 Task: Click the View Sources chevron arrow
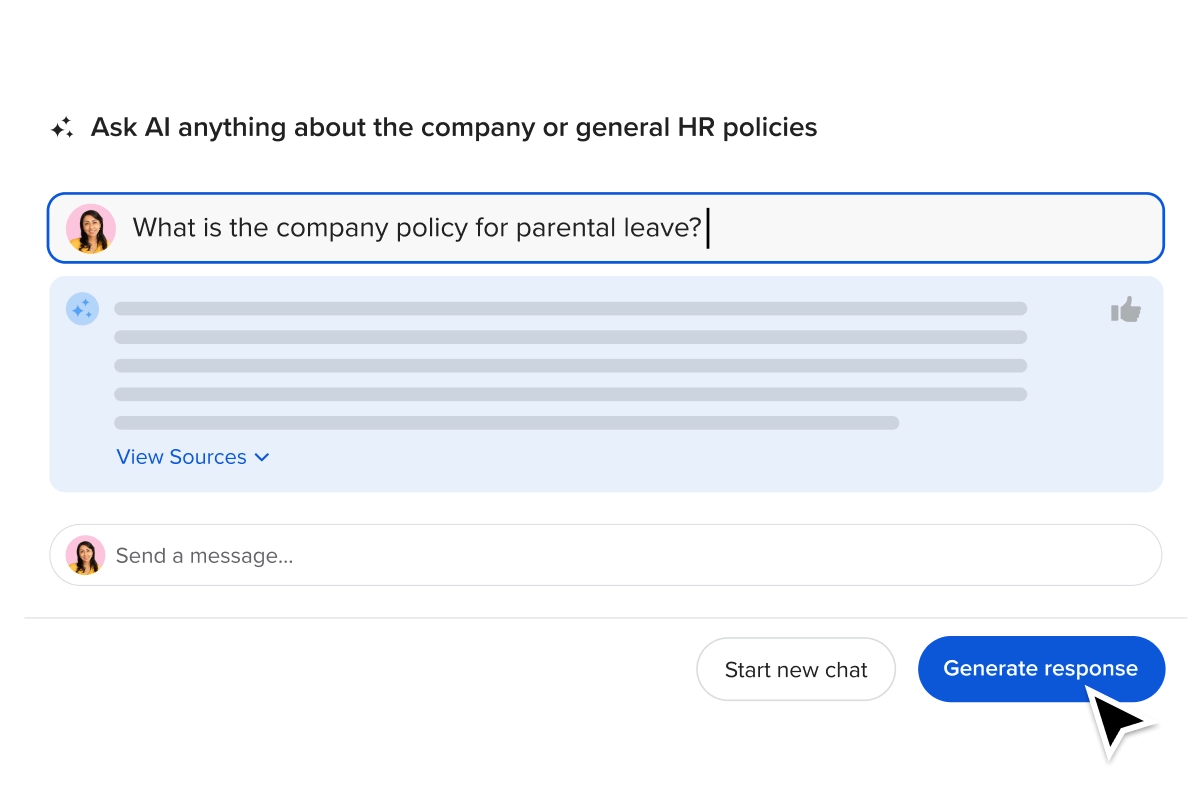(262, 457)
